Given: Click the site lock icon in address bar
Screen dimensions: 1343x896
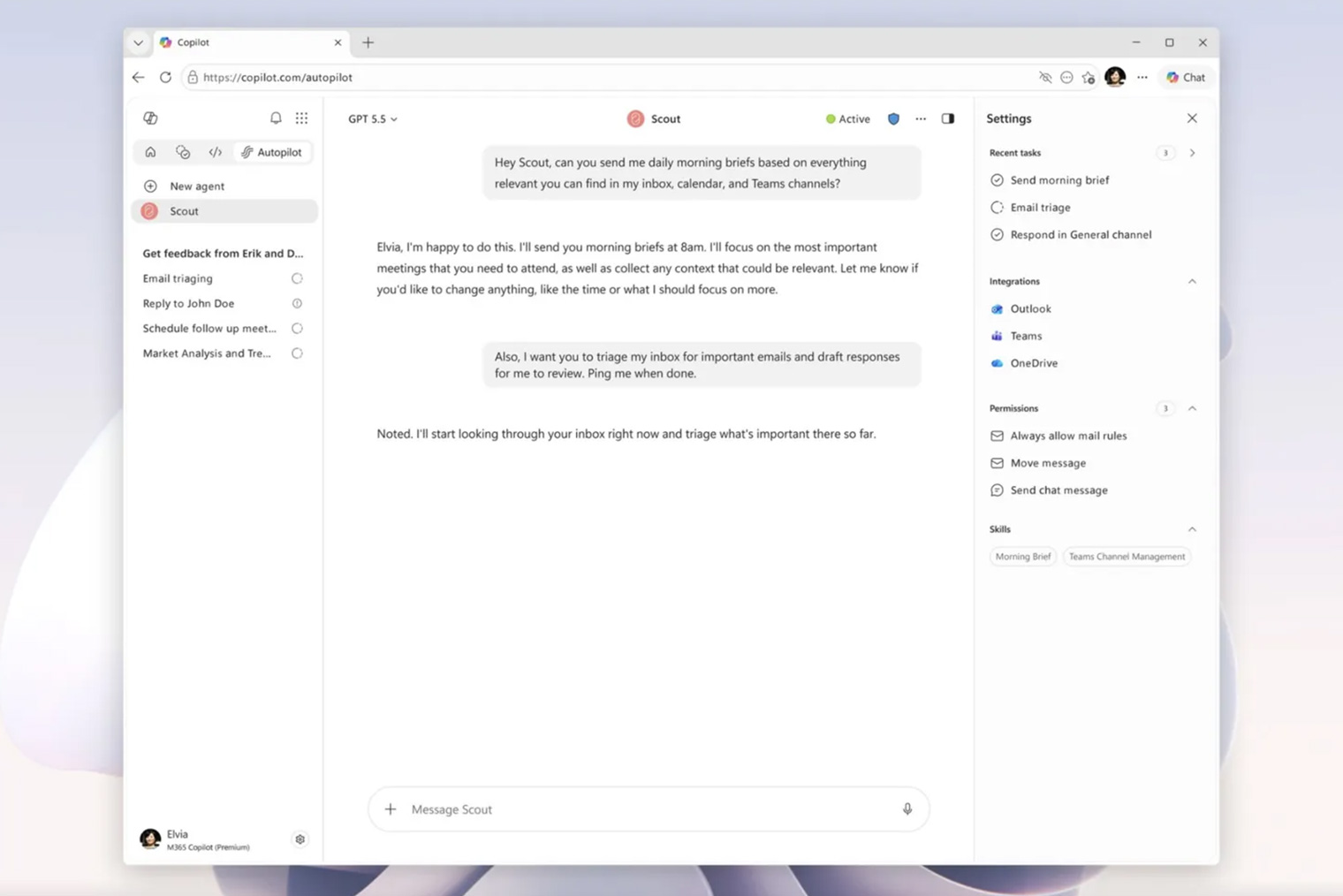Looking at the screenshot, I should (x=193, y=78).
